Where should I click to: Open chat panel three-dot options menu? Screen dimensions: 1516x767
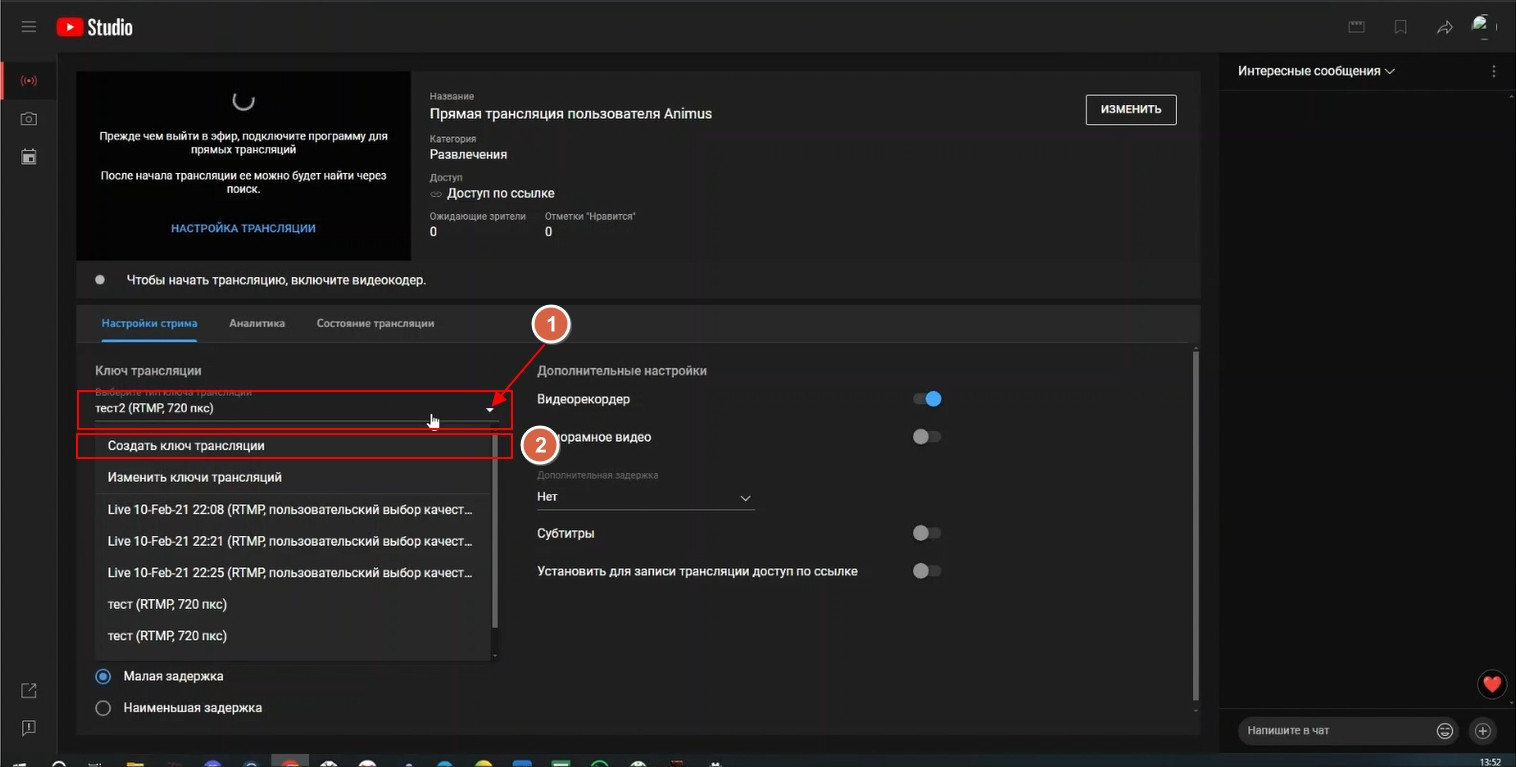(1494, 71)
